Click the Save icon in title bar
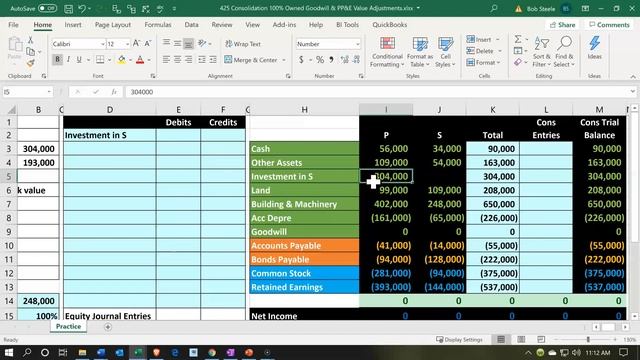 coord(68,9)
